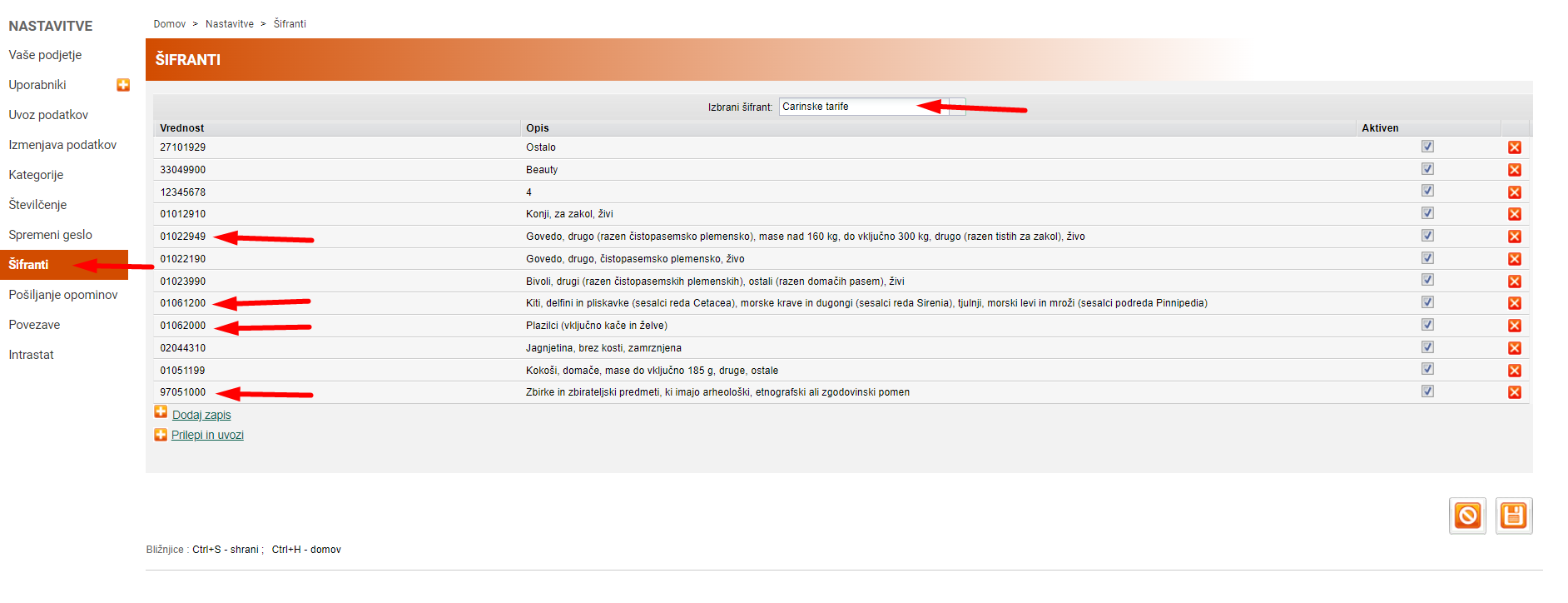Remove the 01012910 Konji row
This screenshot has height=603, width=1568.
pos(1514,214)
